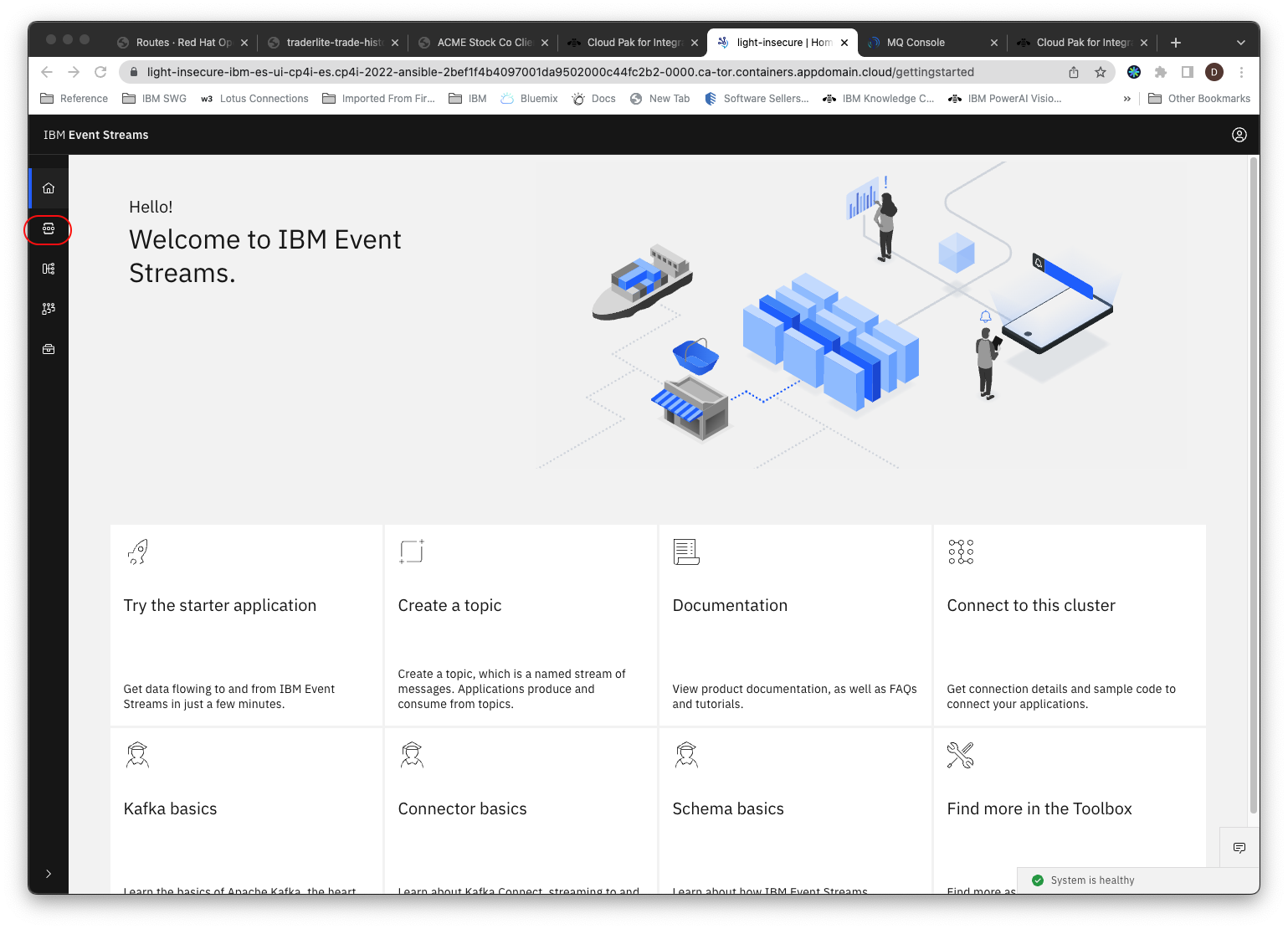Viewport: 1288px width, 929px height.
Task: Open the Home icon in the sidebar
Action: pyautogui.click(x=49, y=188)
